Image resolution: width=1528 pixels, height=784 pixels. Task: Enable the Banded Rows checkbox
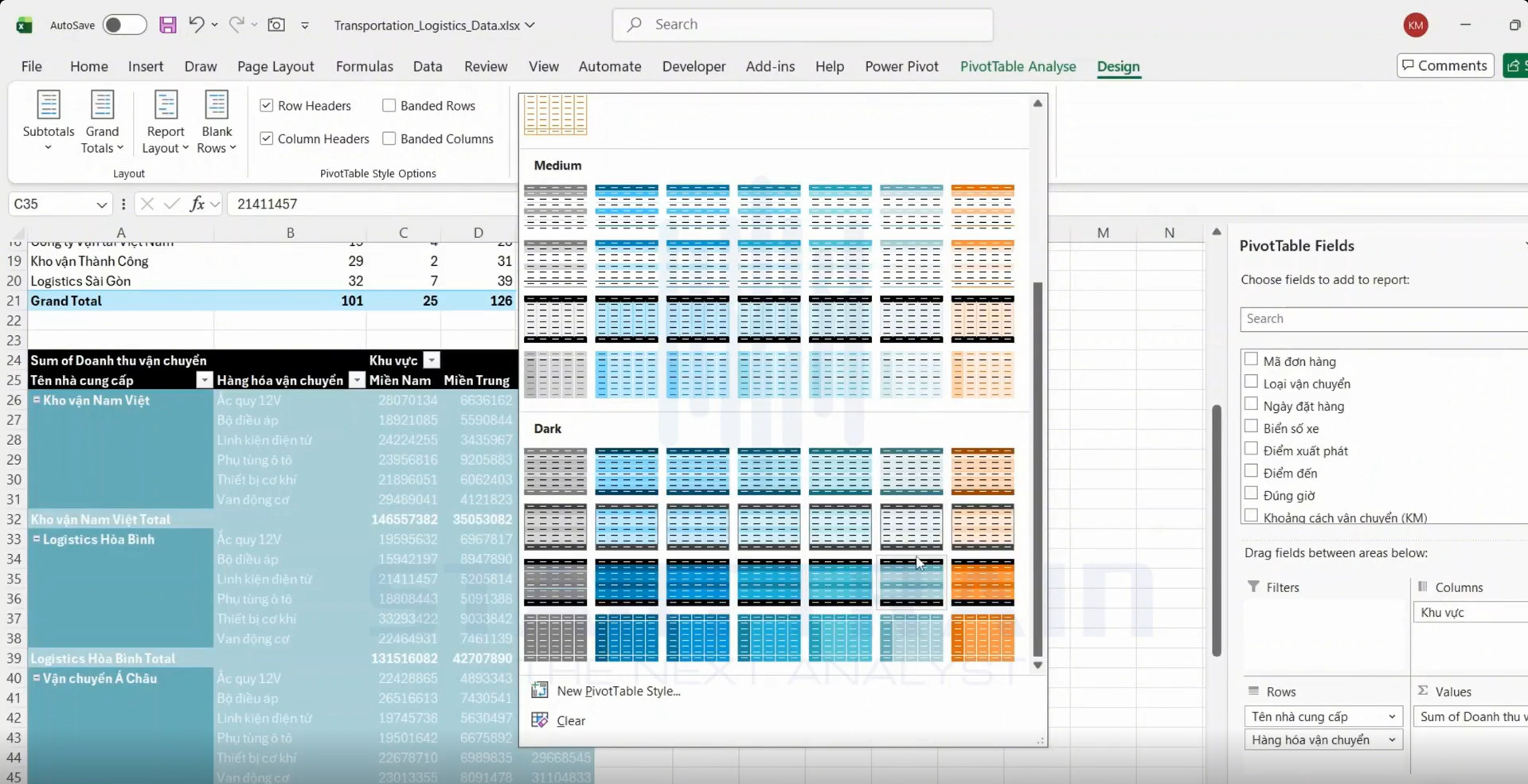click(x=389, y=105)
